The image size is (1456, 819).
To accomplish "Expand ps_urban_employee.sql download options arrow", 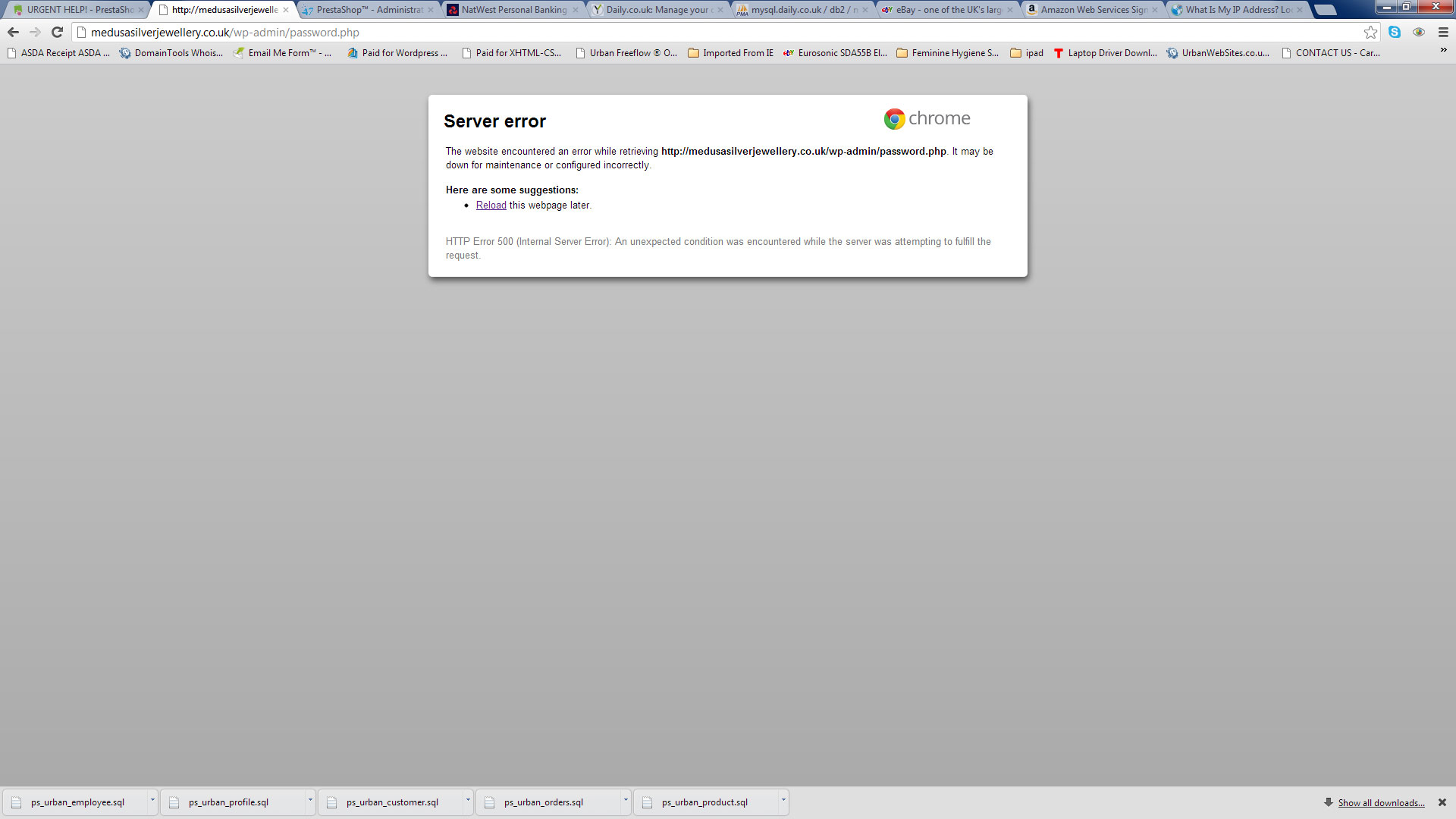I will coord(152,800).
